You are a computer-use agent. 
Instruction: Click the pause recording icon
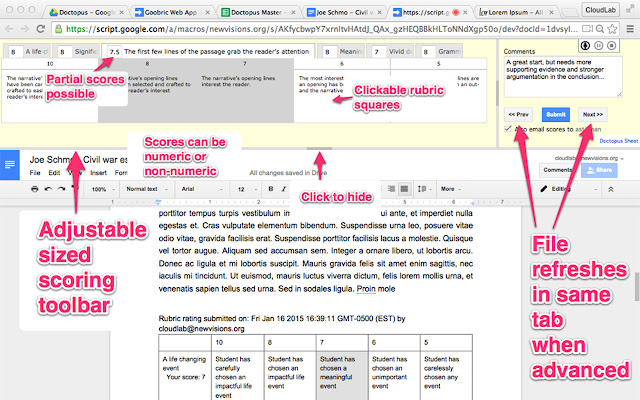click(598, 45)
